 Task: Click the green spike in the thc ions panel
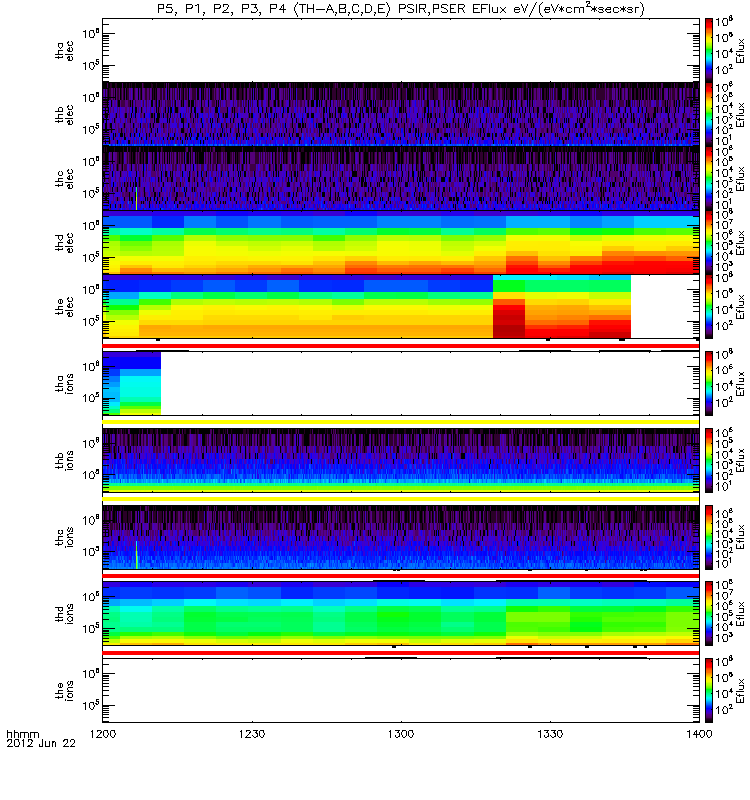(x=136, y=554)
